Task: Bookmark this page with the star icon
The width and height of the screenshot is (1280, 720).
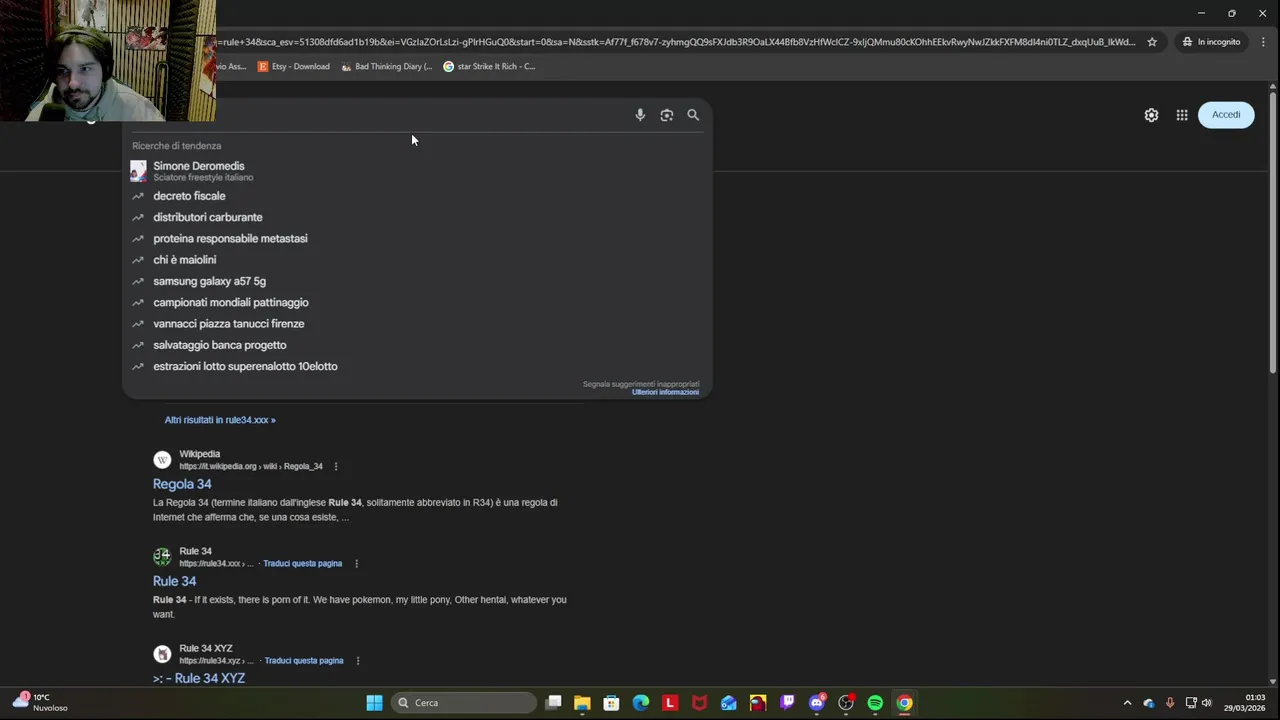Action: tap(1152, 42)
